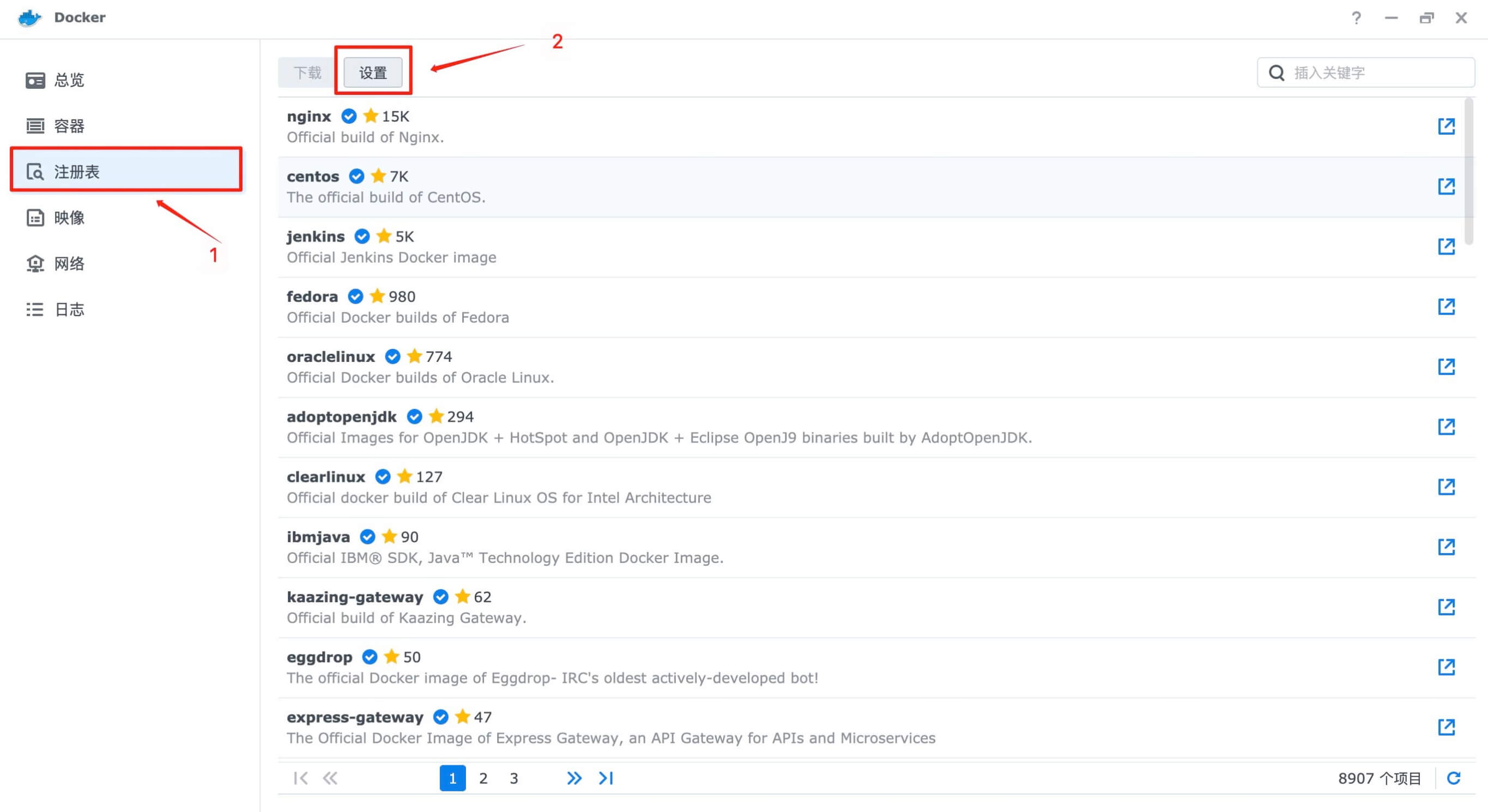Select the fedora image name
1488x812 pixels.
pyautogui.click(x=312, y=296)
